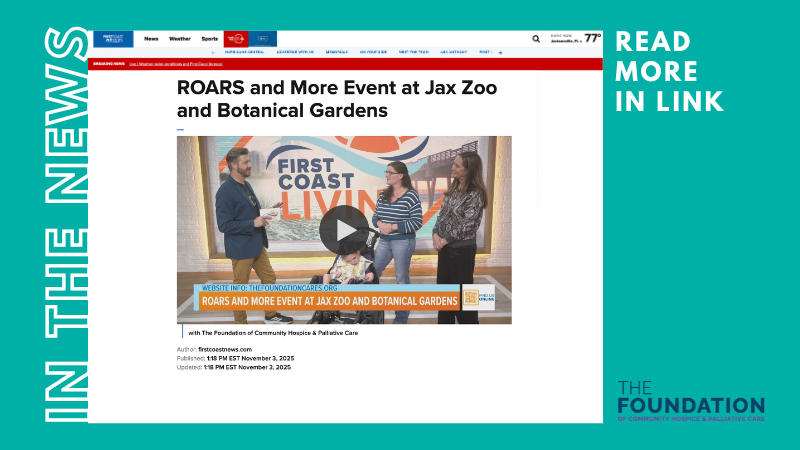The image size is (800, 450).
Task: Click the blue badge next to the red one
Action: (x=263, y=39)
